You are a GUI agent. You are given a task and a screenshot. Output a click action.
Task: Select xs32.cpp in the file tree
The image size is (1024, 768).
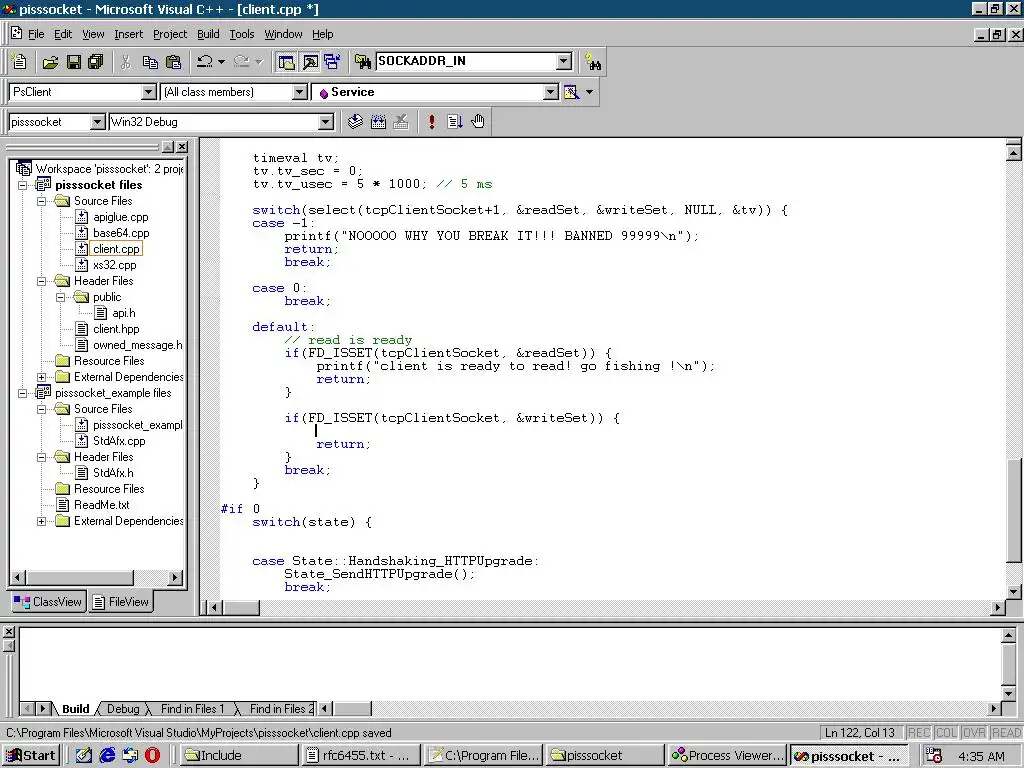114,265
